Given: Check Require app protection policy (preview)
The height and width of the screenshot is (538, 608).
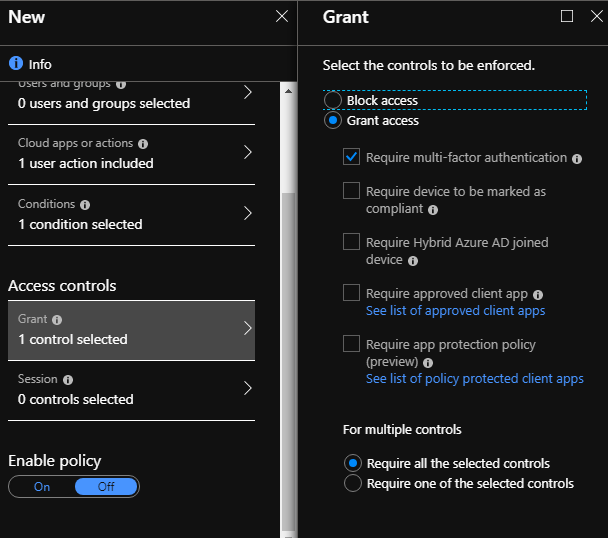Looking at the screenshot, I should 351,344.
